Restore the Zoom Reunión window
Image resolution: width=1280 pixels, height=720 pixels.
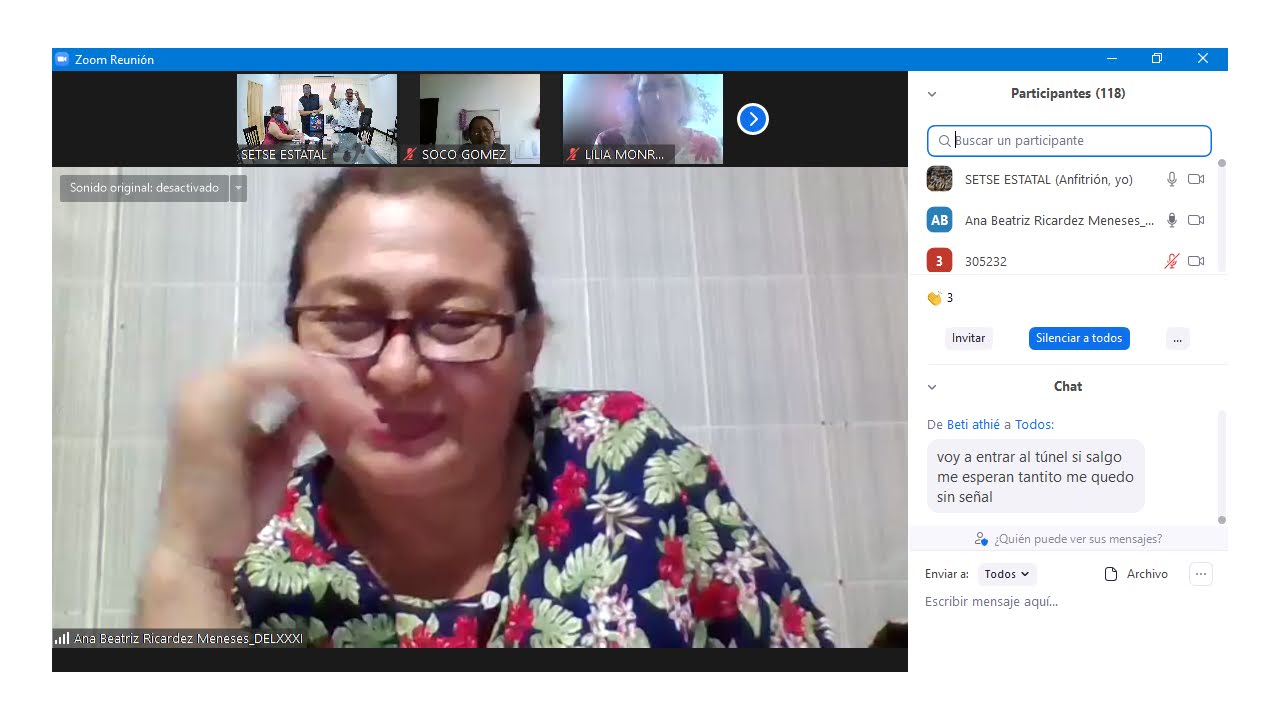click(1157, 59)
